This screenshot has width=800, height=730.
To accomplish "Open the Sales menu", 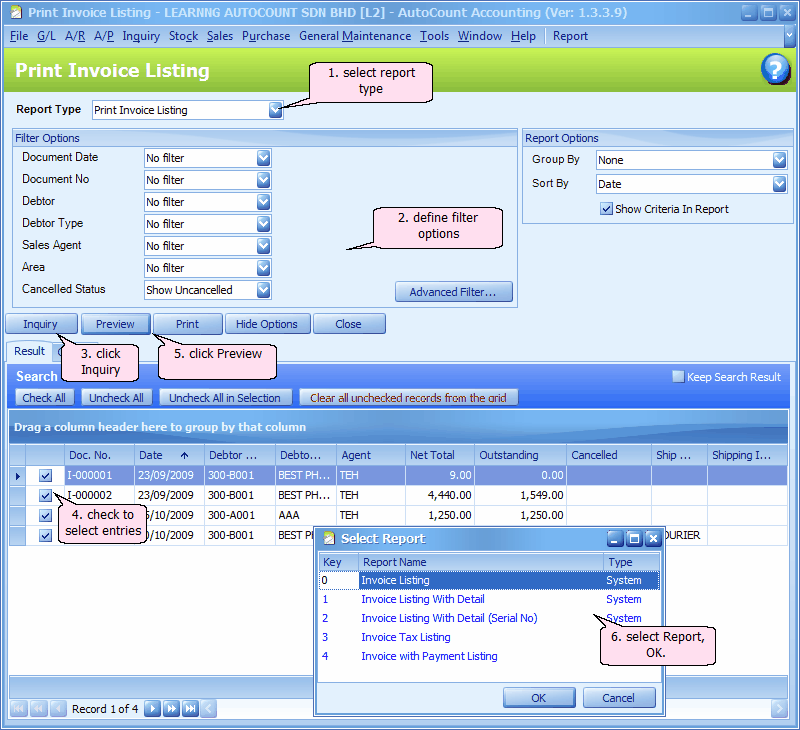I will (220, 36).
